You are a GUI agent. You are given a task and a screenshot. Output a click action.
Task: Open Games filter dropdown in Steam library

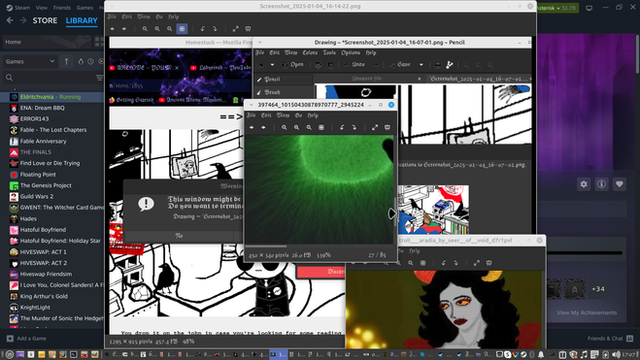pyautogui.click(x=29, y=62)
